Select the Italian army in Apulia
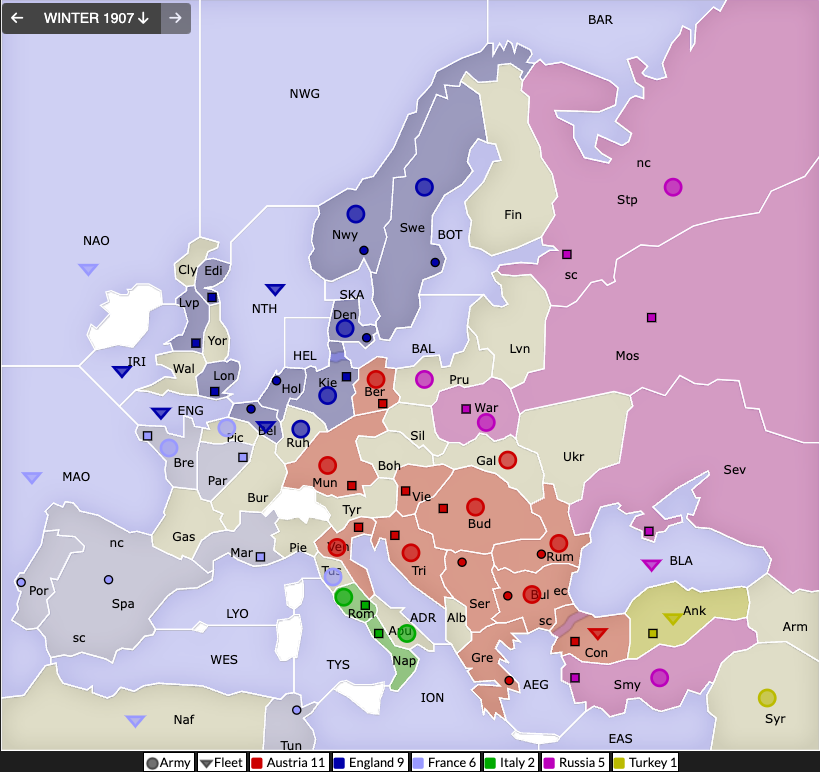This screenshot has width=820, height=772. 406,633
